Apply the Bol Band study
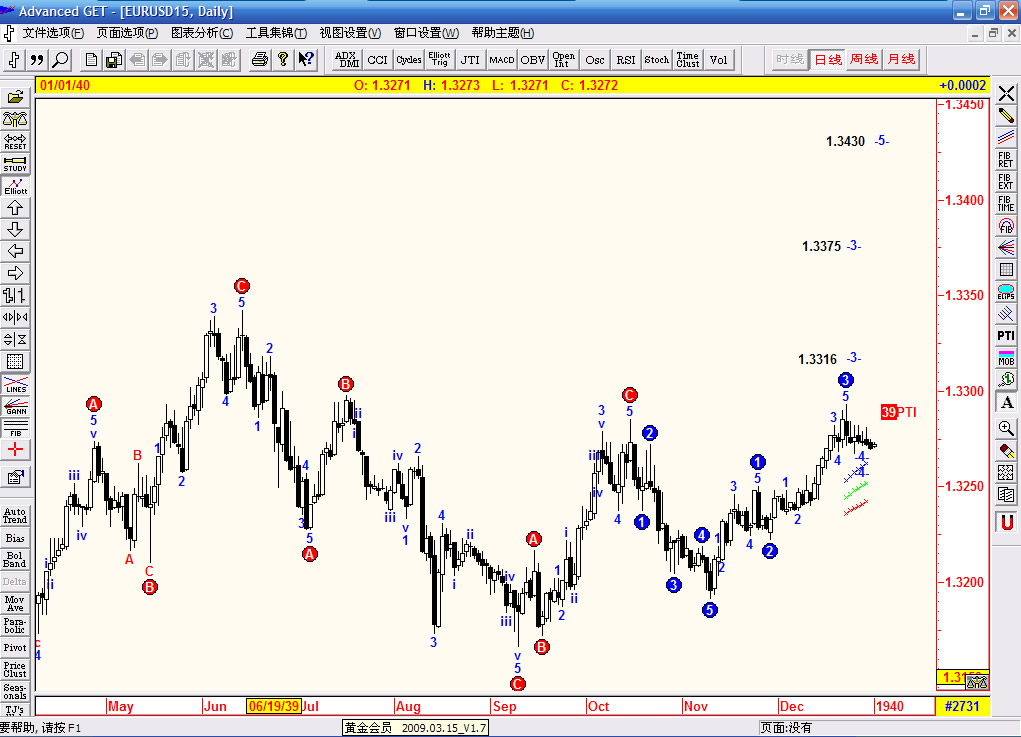This screenshot has width=1021, height=737. [x=16, y=561]
